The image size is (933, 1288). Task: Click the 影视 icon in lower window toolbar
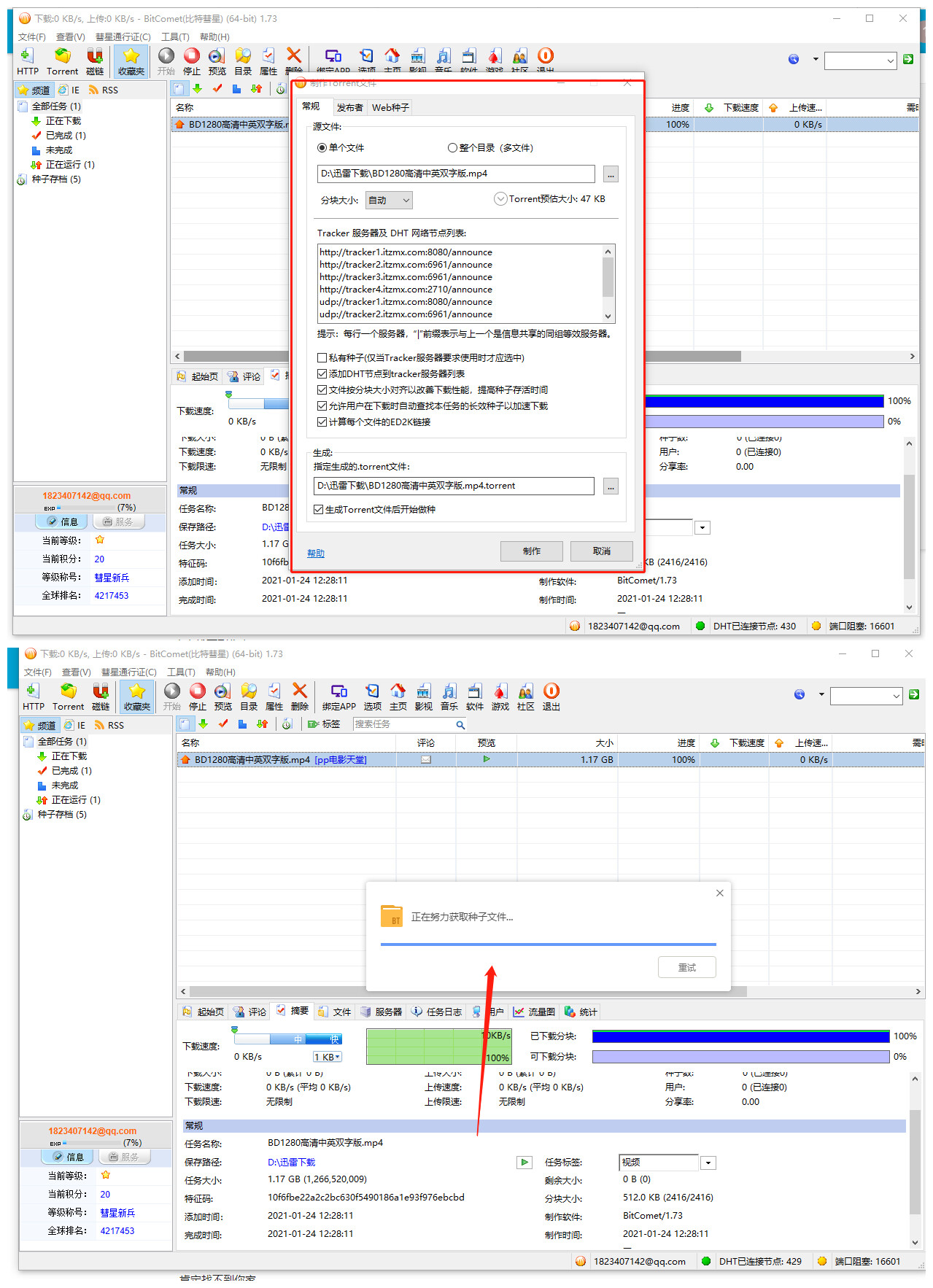click(423, 696)
